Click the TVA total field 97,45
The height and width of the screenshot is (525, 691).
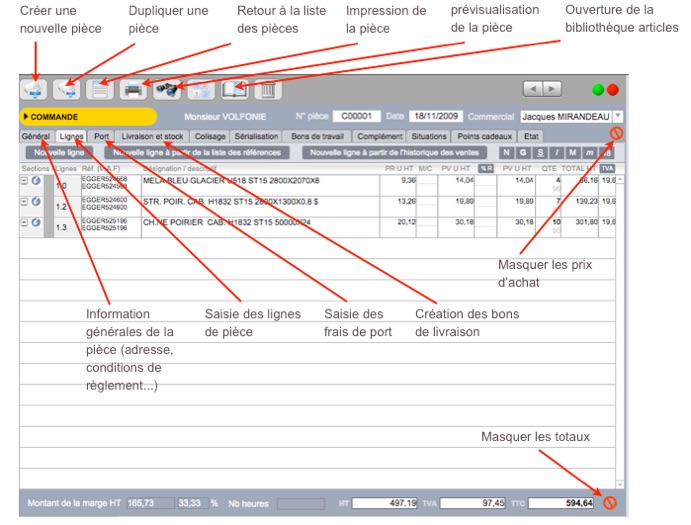point(472,503)
